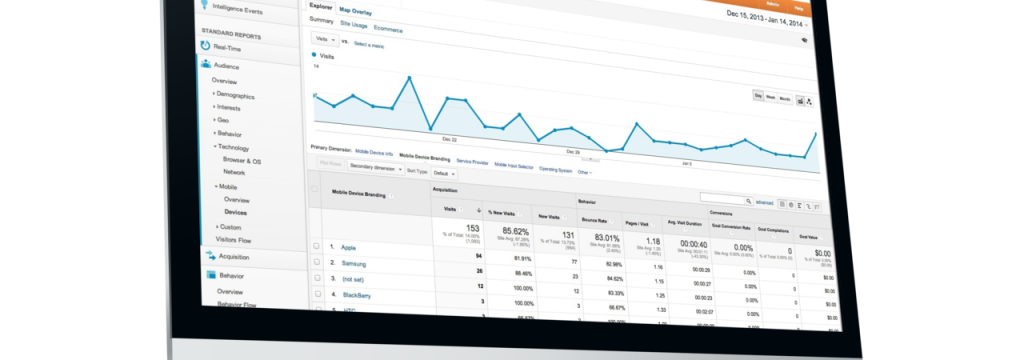This screenshot has height=360, width=1024.
Task: Click the Behavior section icon in the sidebar
Action: [x=211, y=275]
